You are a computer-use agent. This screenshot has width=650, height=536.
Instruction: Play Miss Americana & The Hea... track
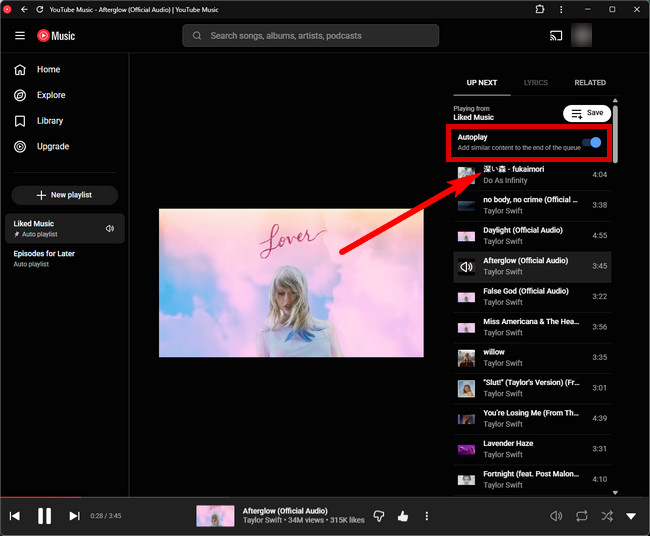[x=532, y=327]
